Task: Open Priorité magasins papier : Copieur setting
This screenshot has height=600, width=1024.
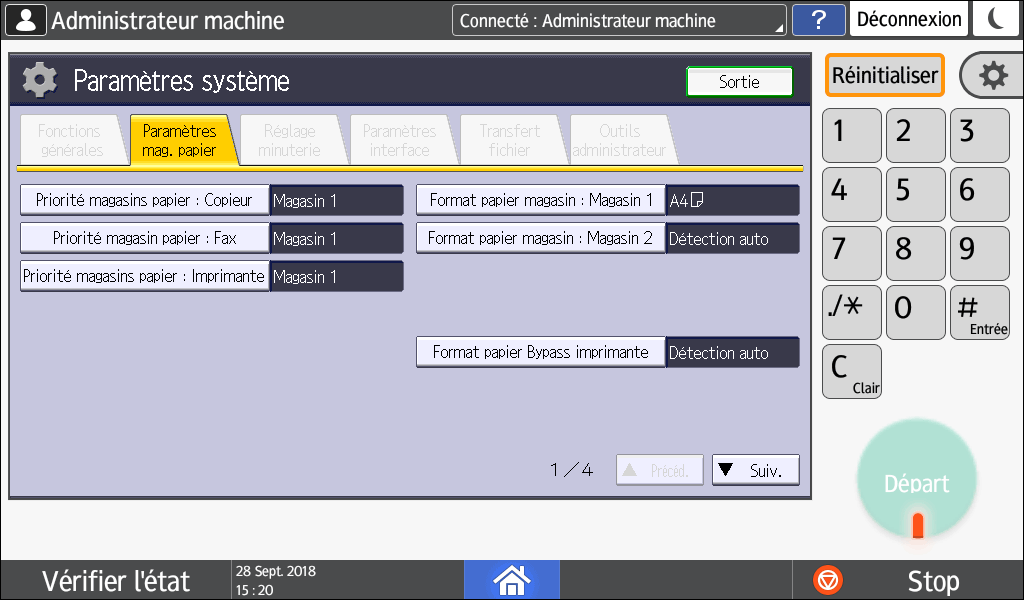Action: coord(145,200)
